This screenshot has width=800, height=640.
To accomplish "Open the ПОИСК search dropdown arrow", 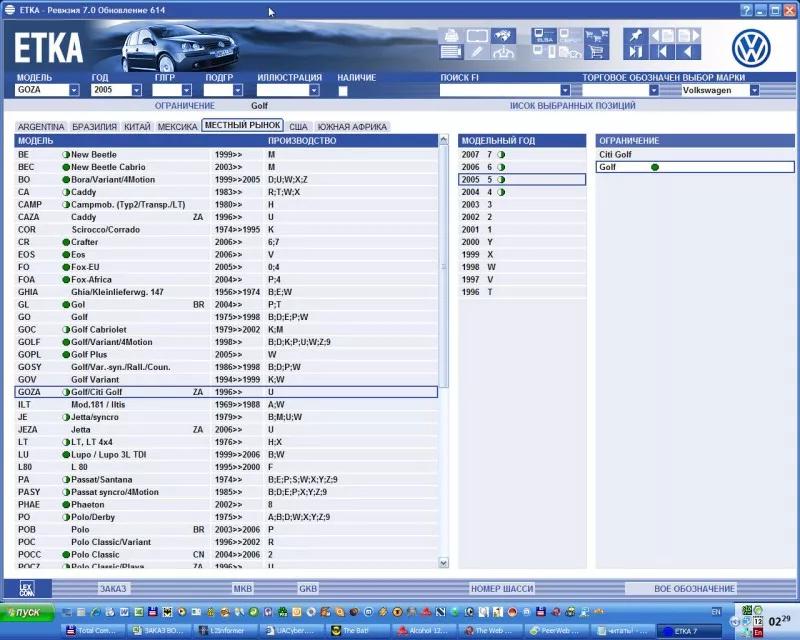I will pyautogui.click(x=565, y=90).
